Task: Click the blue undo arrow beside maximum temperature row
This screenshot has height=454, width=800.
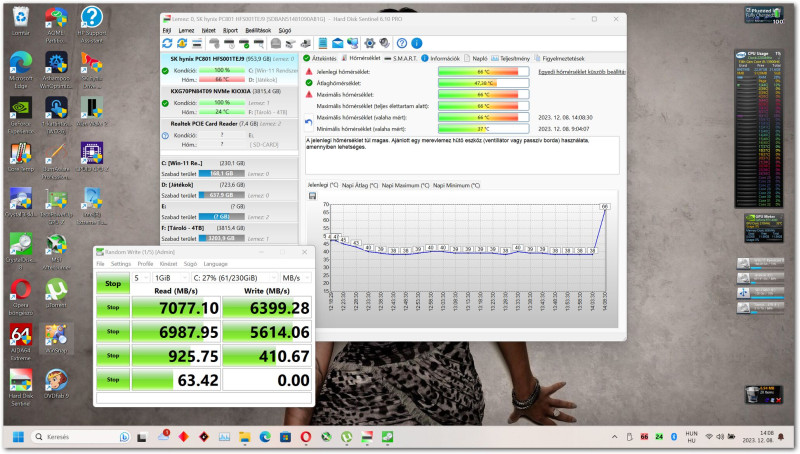Action: click(x=309, y=122)
